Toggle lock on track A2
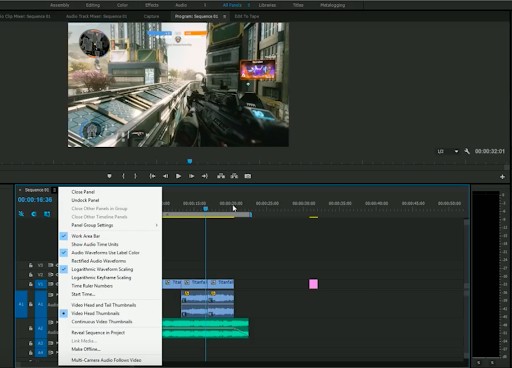Screen dimensions: 512x368 pyautogui.click(x=31, y=328)
